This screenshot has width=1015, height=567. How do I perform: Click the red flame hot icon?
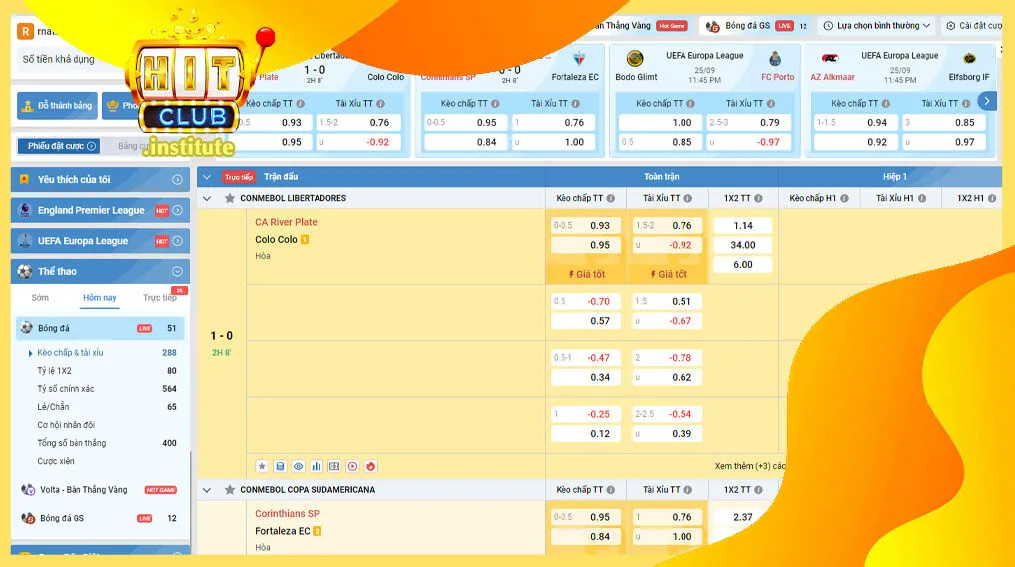[x=370, y=466]
